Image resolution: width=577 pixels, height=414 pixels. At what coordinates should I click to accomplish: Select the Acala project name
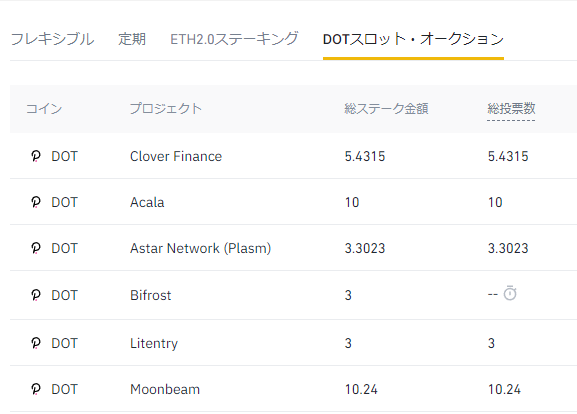(147, 202)
